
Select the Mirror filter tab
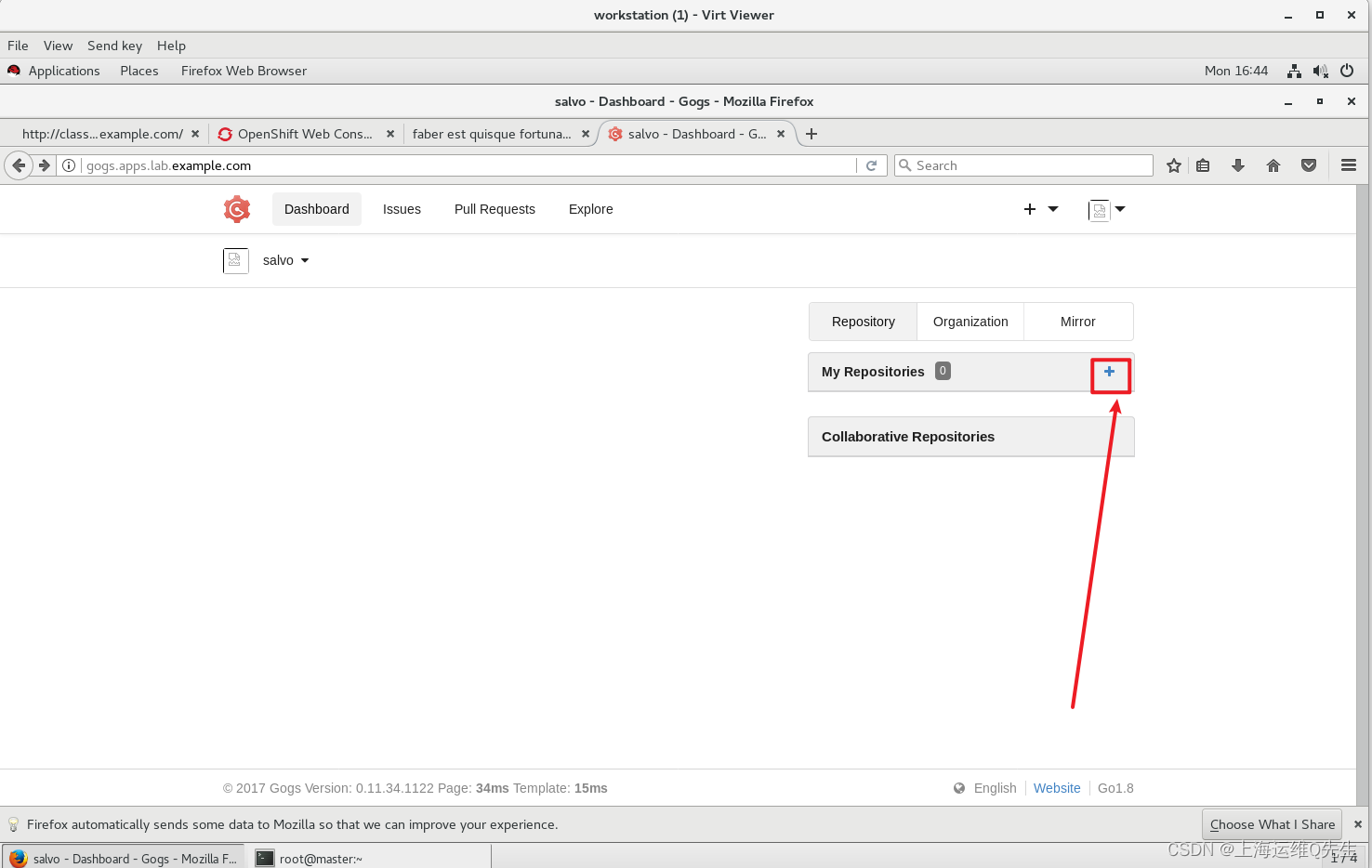1078,322
